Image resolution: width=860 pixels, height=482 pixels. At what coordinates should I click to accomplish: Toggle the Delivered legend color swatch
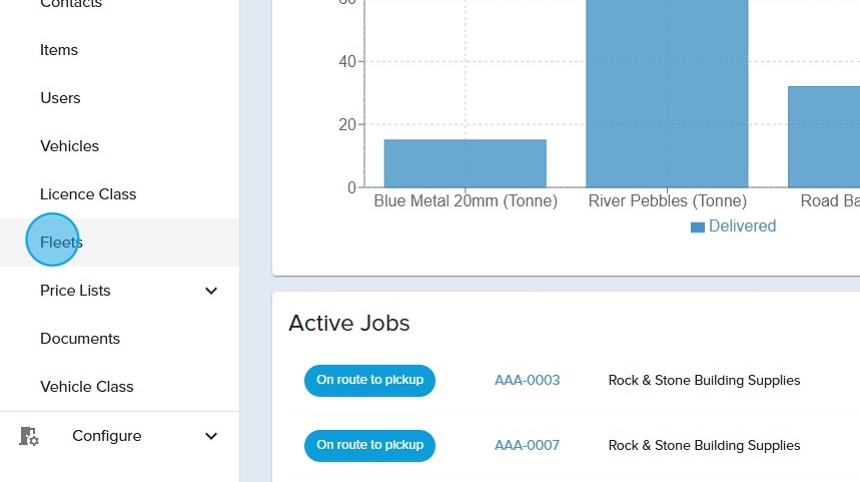(x=697, y=227)
